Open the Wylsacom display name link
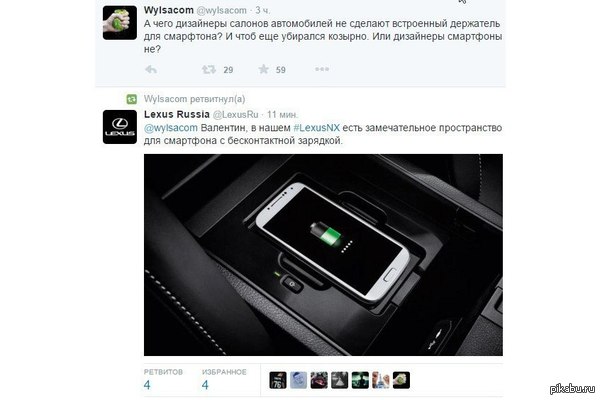Screen dimensions: 600x400 (169, 10)
